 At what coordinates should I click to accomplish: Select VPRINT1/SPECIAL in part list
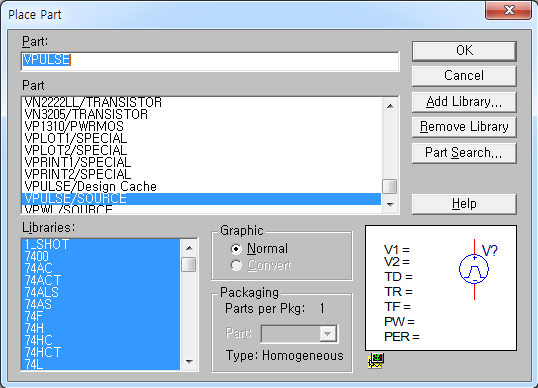point(201,162)
